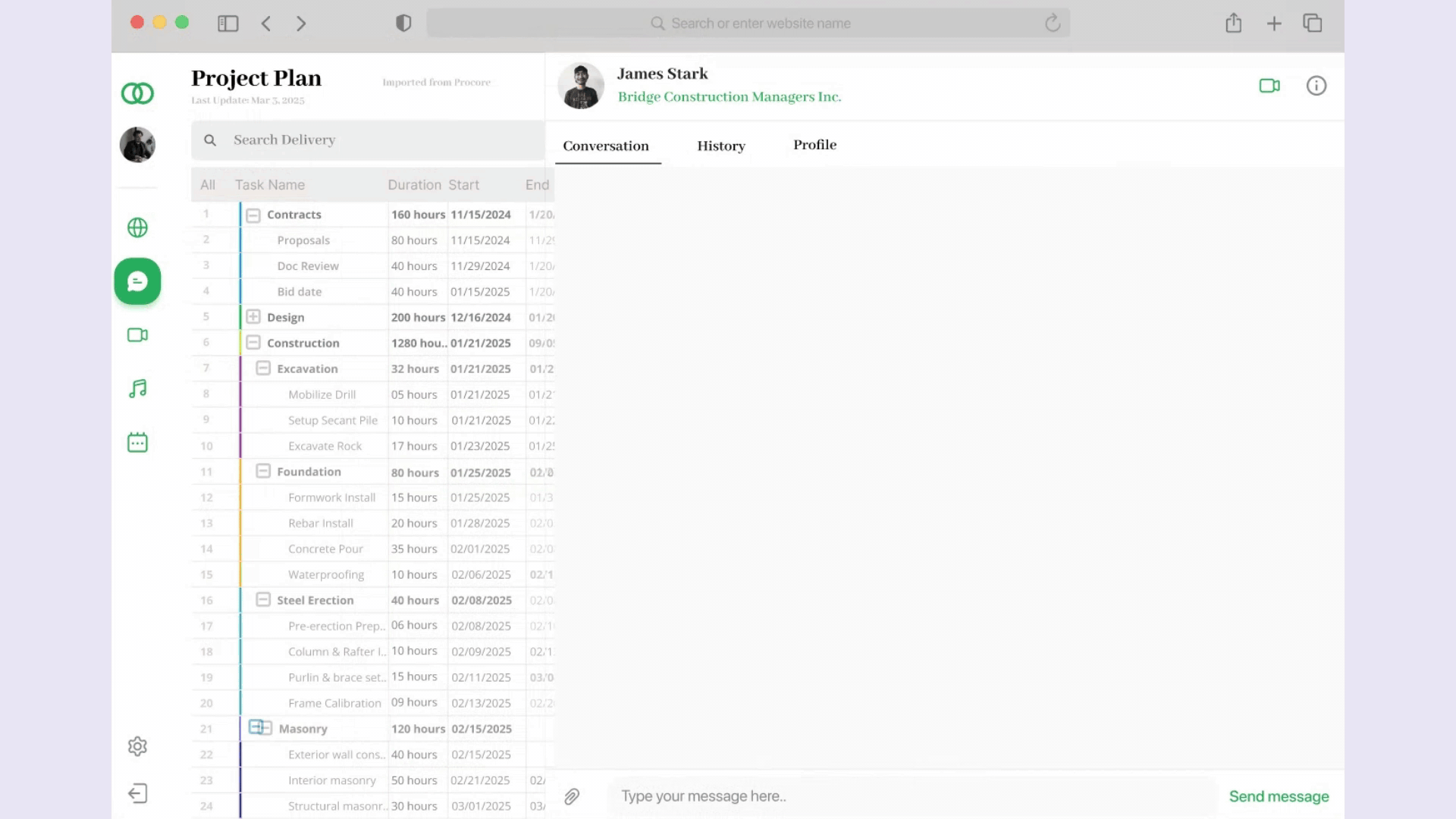Click the search magnifier in Search Delivery
Viewport: 1456px width, 819px height.
[x=210, y=140]
